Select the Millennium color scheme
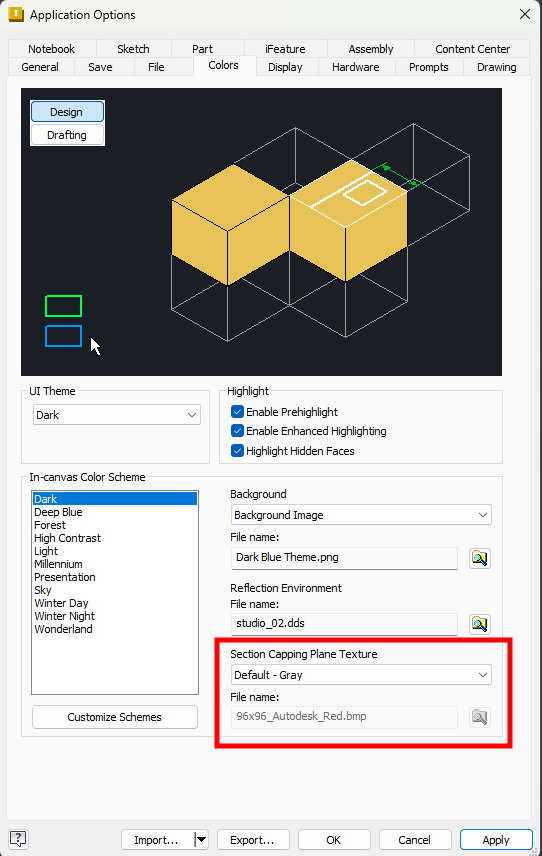The width and height of the screenshot is (542, 856). pyautogui.click(x=115, y=564)
